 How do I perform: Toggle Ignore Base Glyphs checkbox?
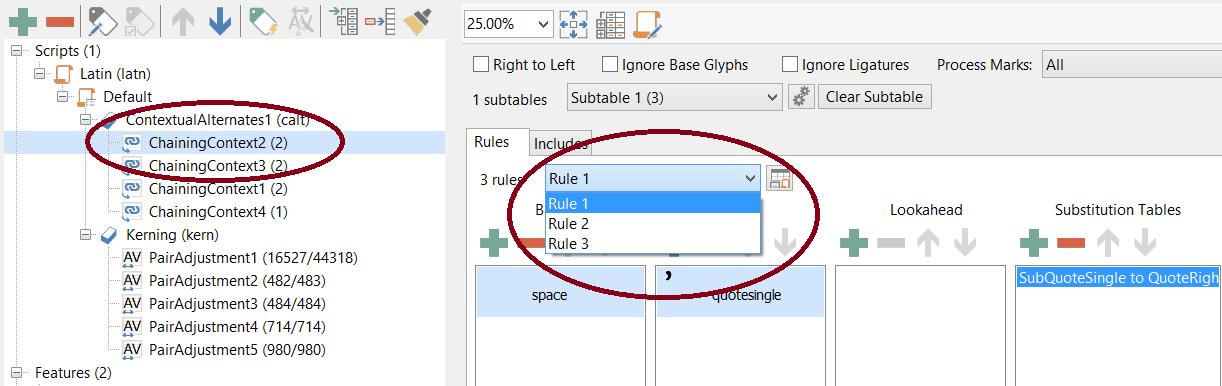610,65
